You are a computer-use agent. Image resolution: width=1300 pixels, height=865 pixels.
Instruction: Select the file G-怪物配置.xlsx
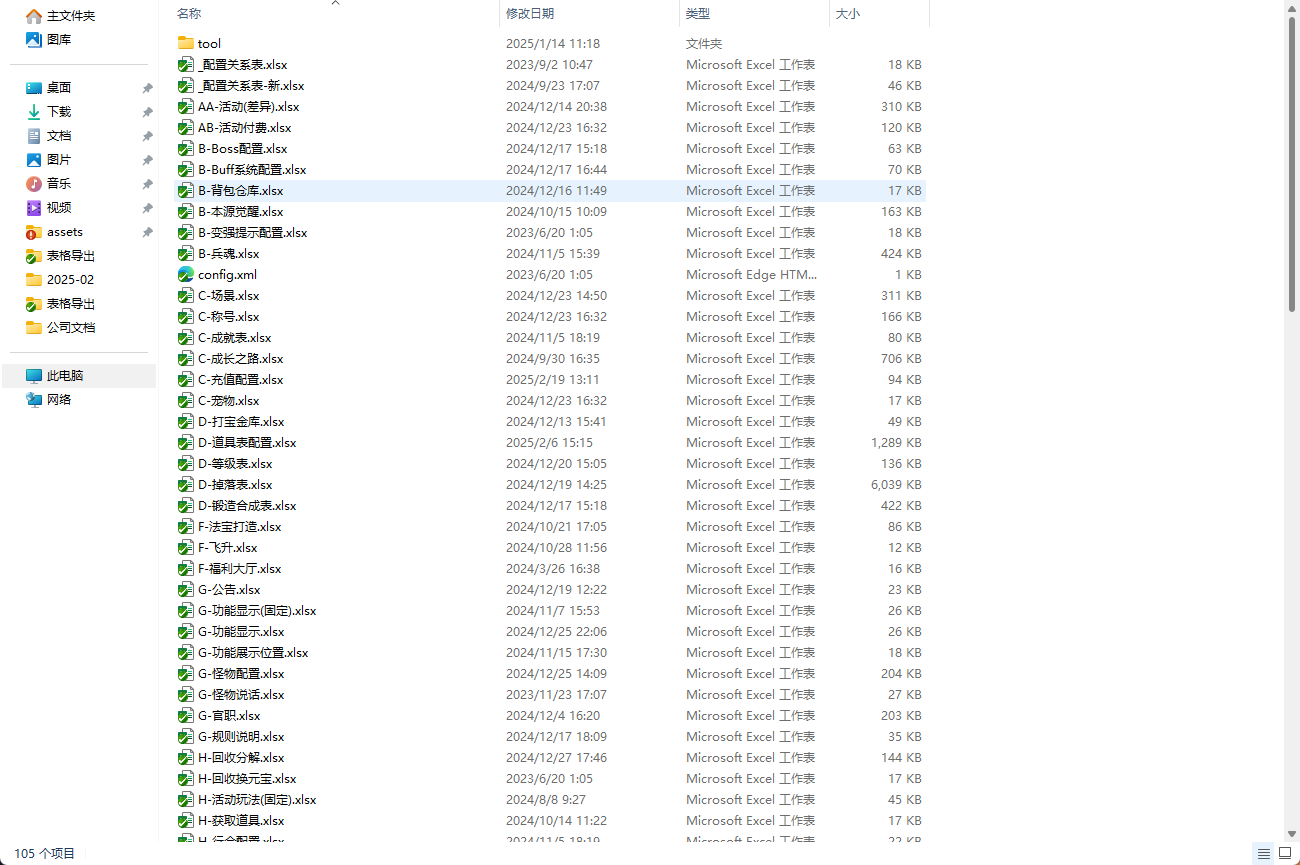coord(241,673)
